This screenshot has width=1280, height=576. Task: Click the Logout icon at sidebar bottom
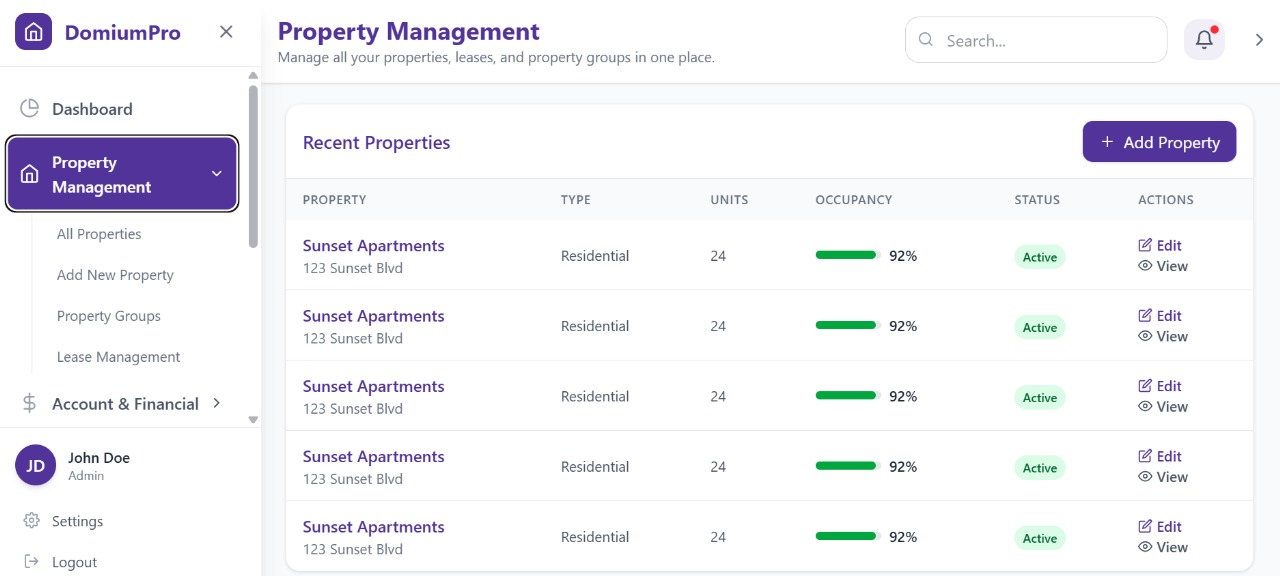click(x=29, y=561)
